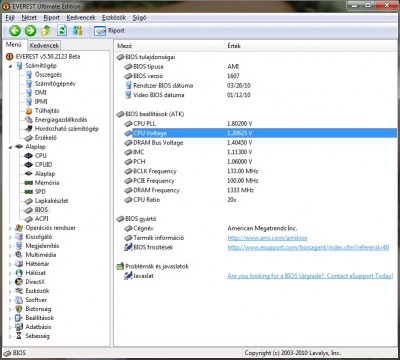Click the Érzékelő icon in the tree

click(29, 138)
